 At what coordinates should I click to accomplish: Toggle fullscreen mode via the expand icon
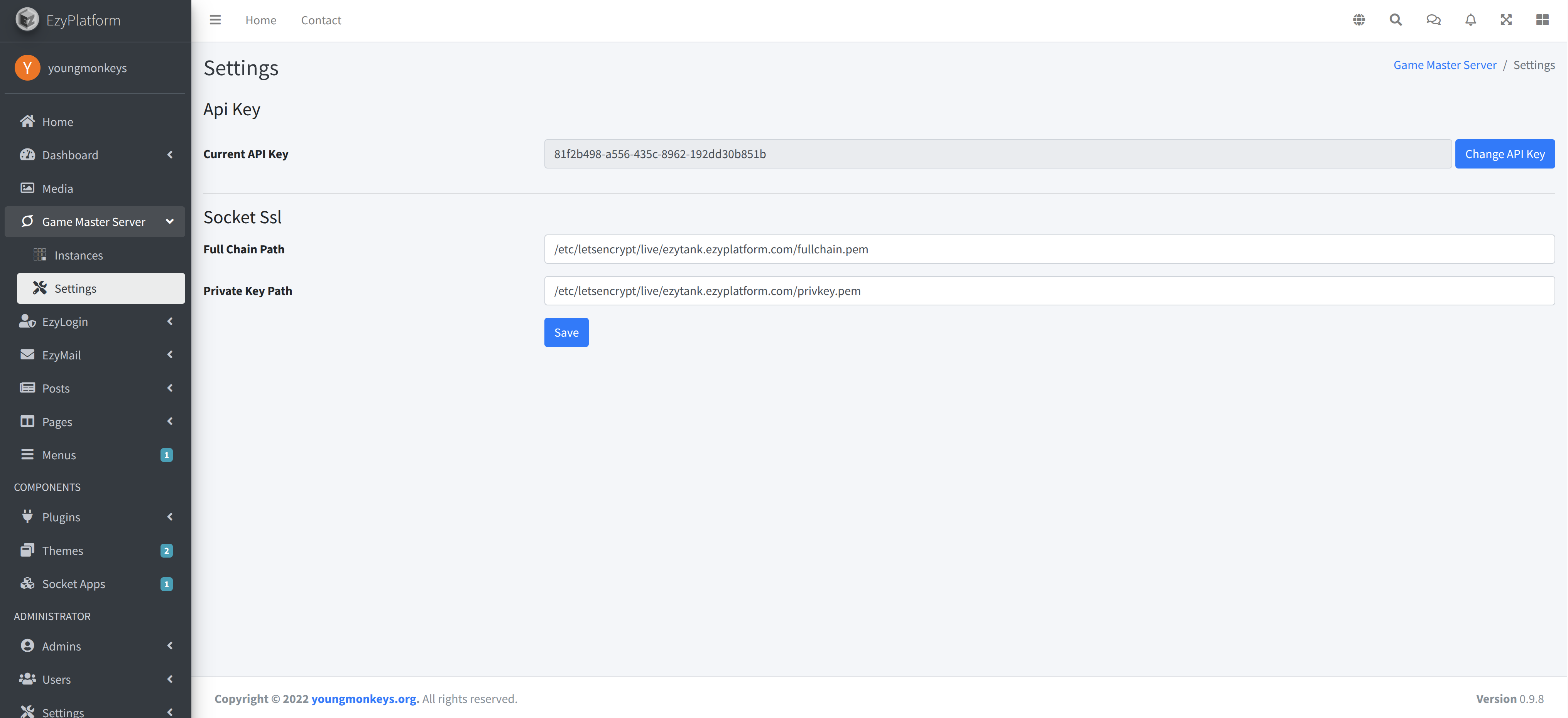(x=1506, y=19)
